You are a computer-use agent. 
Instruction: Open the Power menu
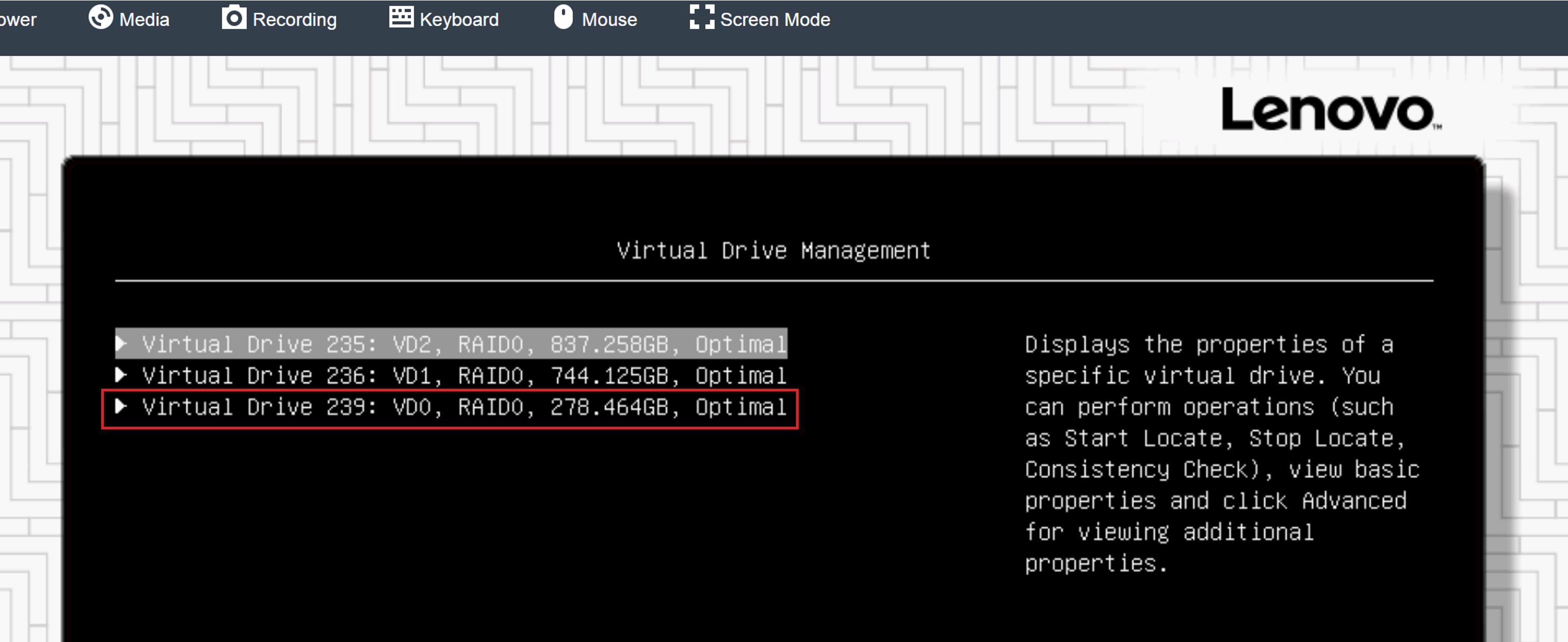pos(17,20)
